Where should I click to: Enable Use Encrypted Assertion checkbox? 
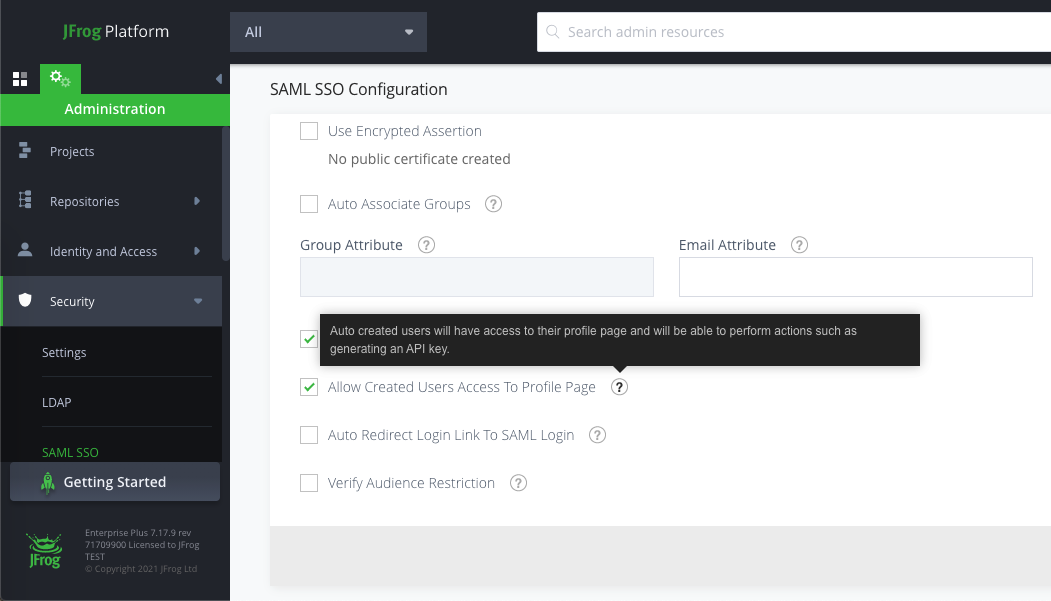coord(309,131)
